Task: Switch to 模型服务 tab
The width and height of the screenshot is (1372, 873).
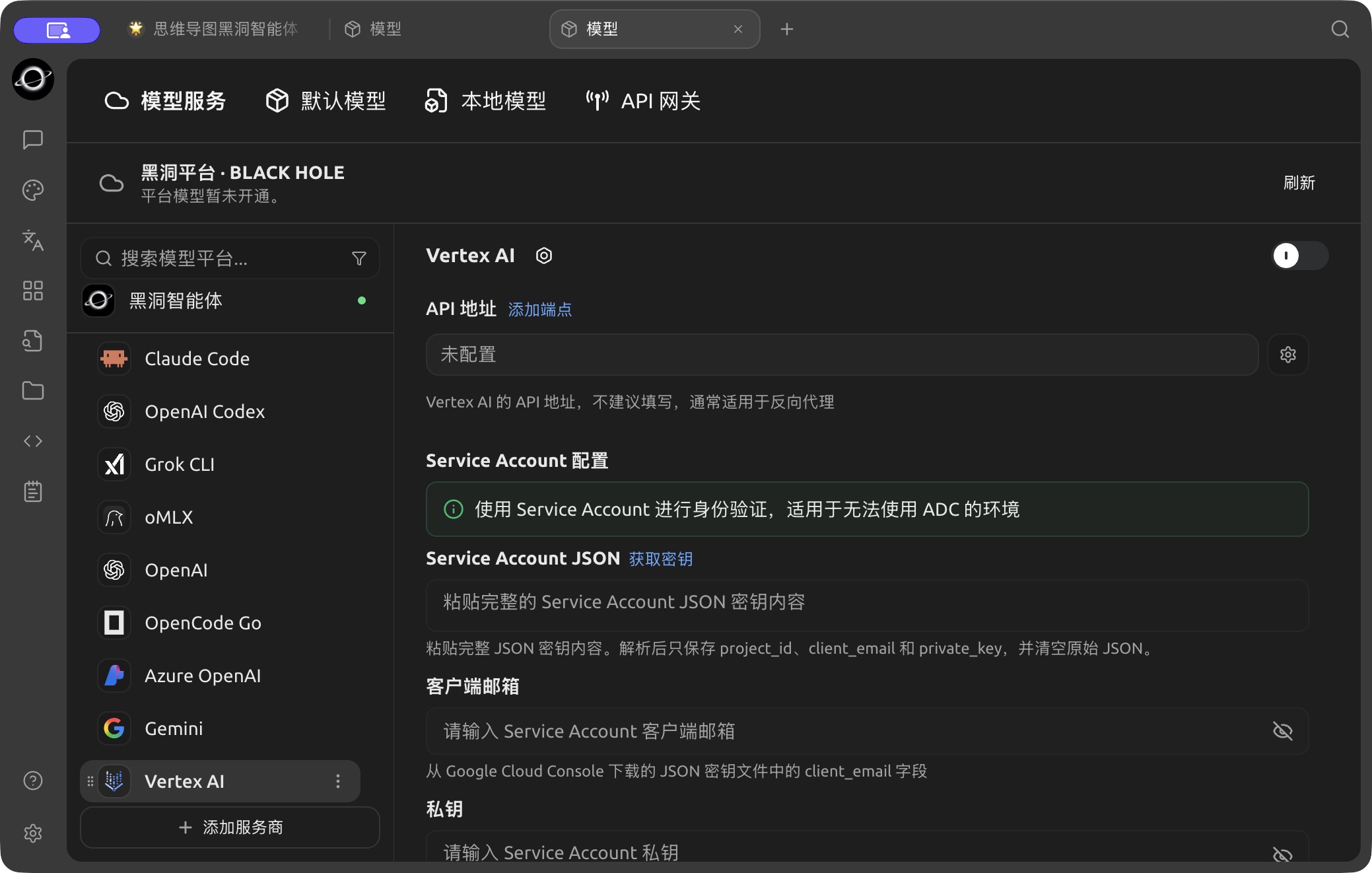Action: point(166,101)
